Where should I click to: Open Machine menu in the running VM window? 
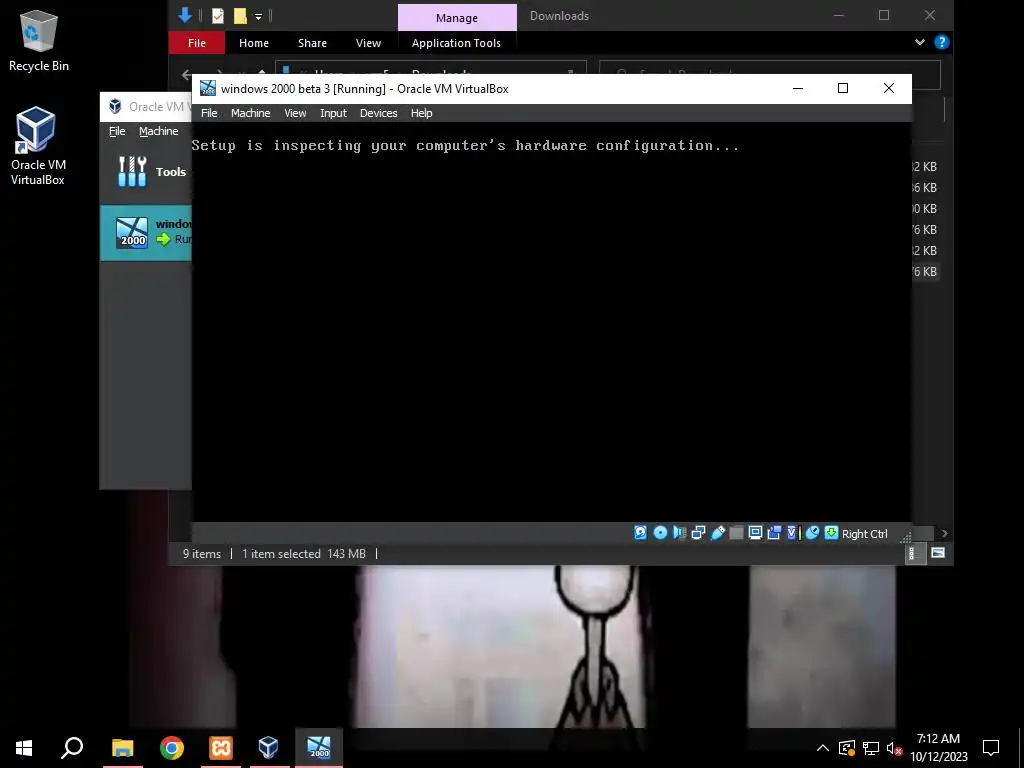(250, 113)
